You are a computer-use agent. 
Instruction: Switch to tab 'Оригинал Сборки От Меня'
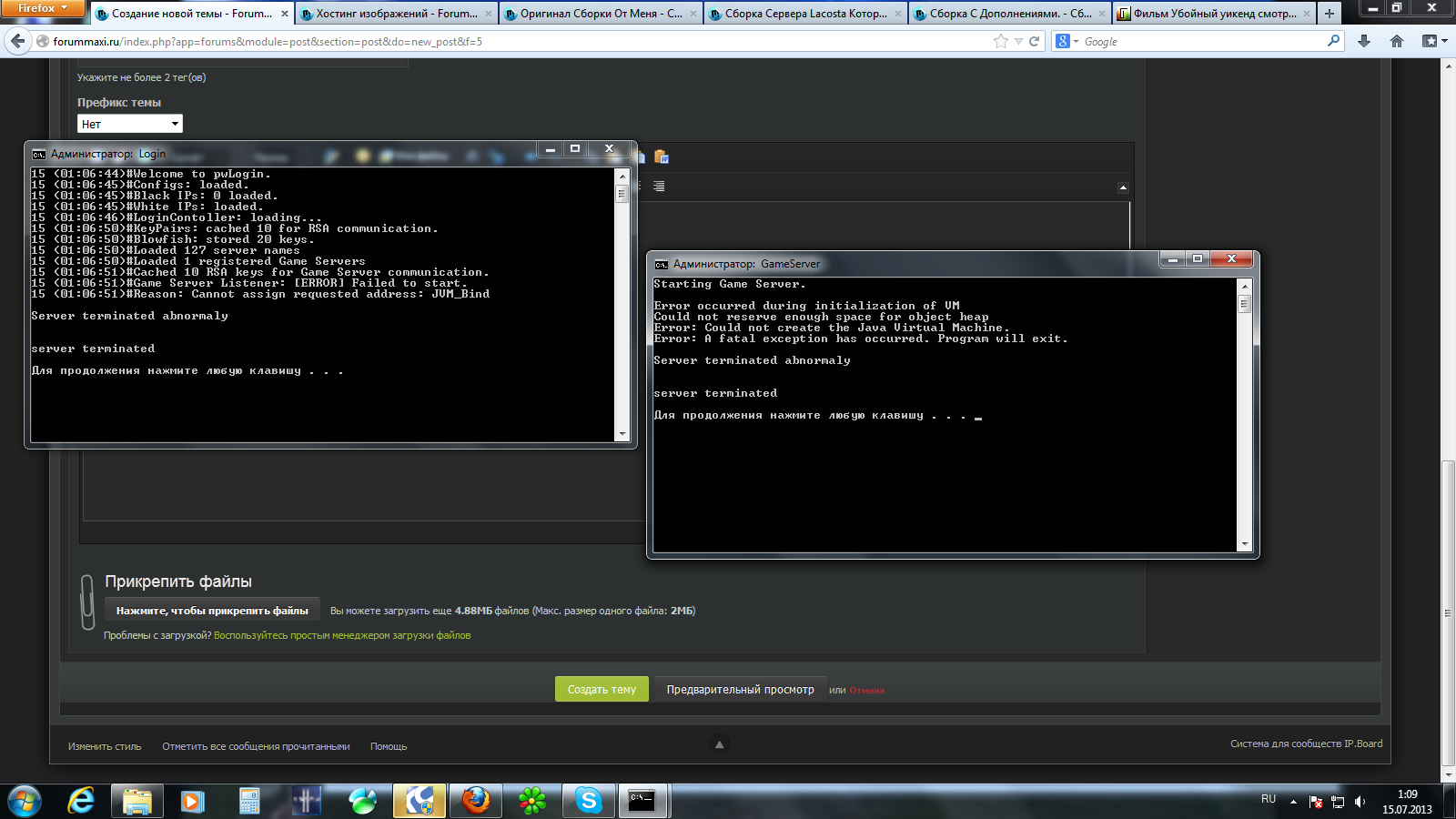click(601, 14)
